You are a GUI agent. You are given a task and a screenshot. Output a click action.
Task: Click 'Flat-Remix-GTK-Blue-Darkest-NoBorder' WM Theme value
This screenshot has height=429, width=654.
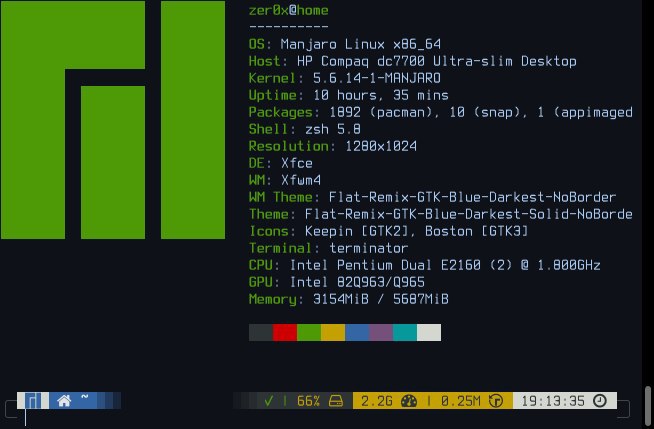[473, 197]
